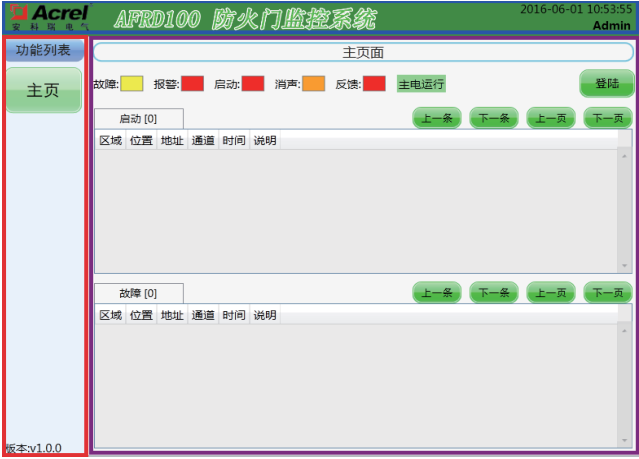The height and width of the screenshot is (459, 639).
Task: Click the red 报警 indicator swatch
Action: click(192, 84)
